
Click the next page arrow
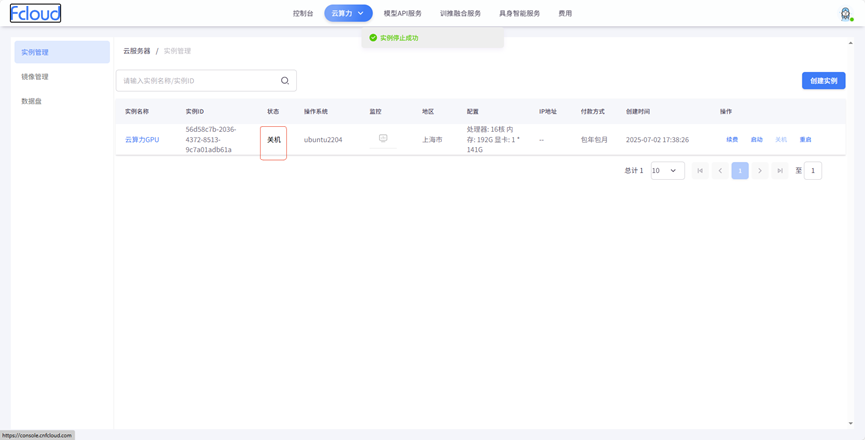[x=760, y=171]
